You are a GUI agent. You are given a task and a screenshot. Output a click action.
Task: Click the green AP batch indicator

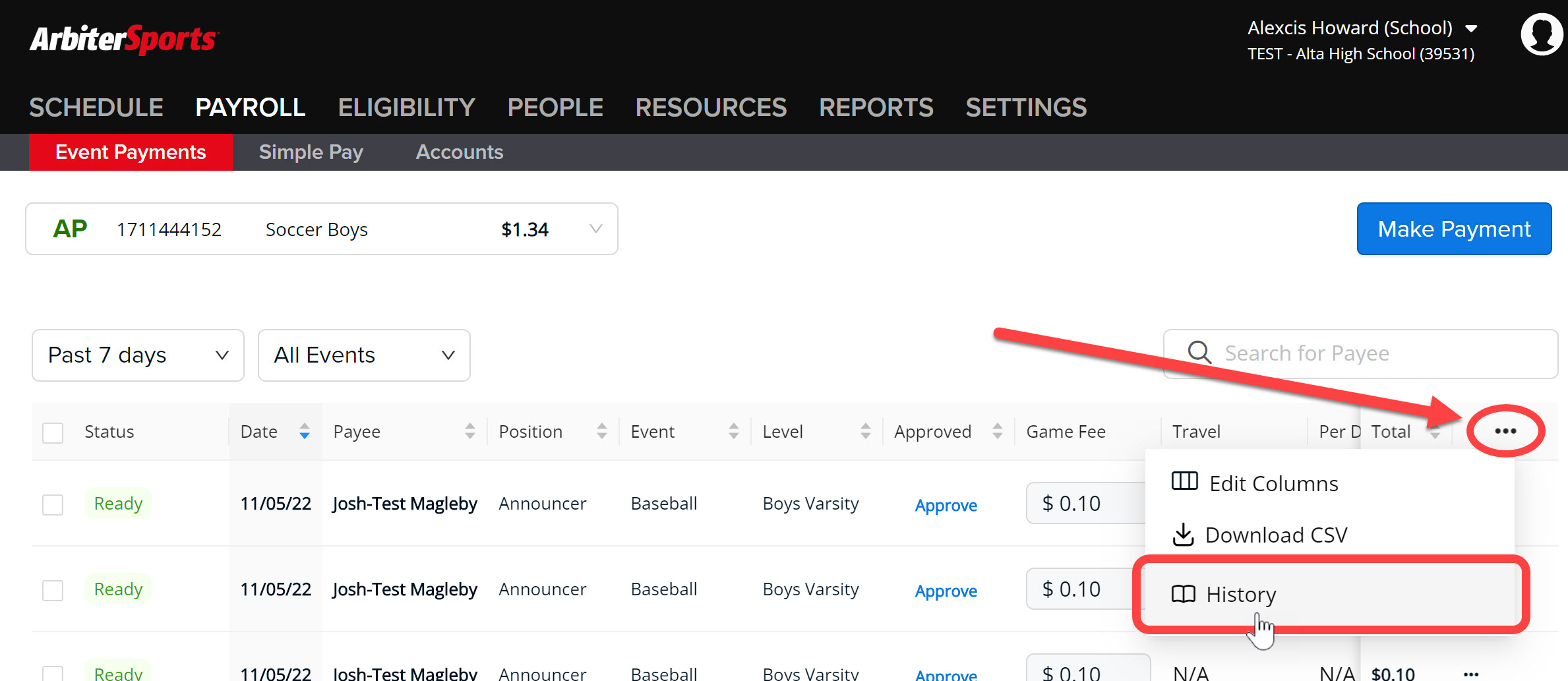[x=69, y=229]
